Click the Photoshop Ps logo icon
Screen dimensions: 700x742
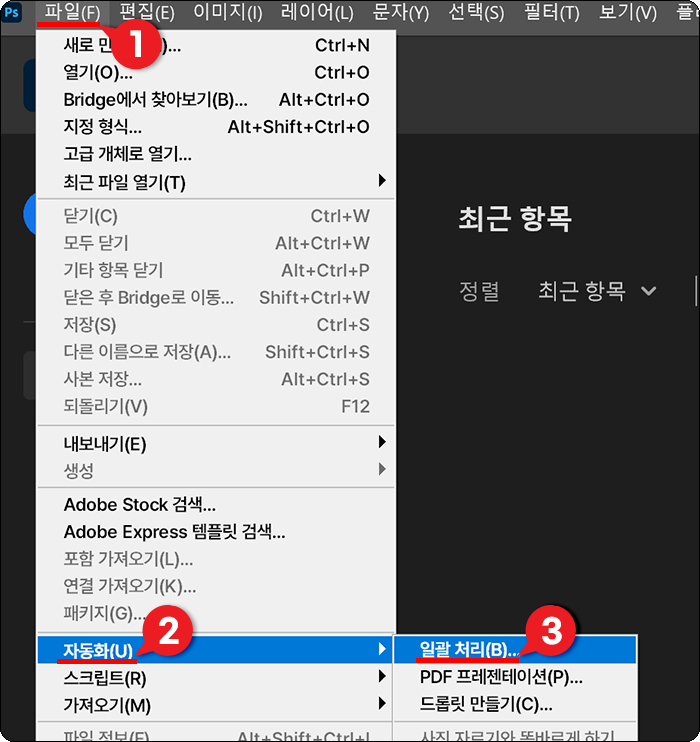11,12
